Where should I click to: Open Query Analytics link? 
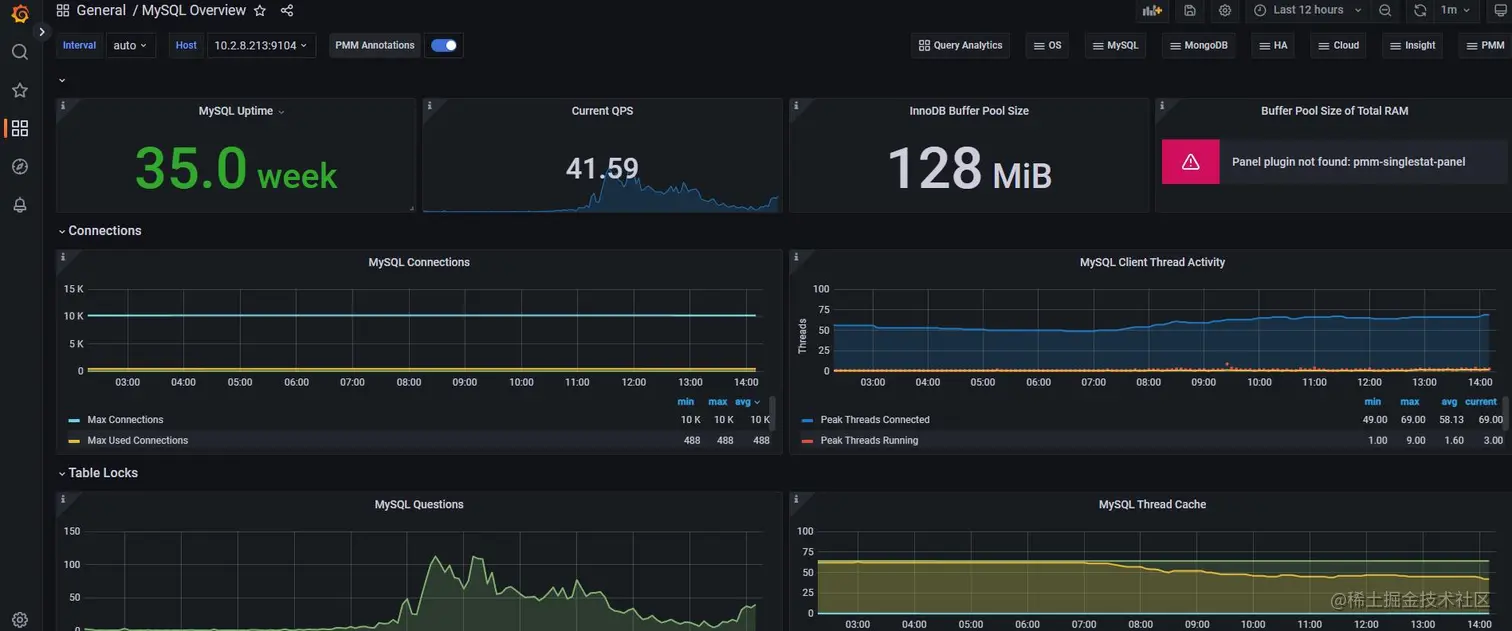pyautogui.click(x=960, y=45)
